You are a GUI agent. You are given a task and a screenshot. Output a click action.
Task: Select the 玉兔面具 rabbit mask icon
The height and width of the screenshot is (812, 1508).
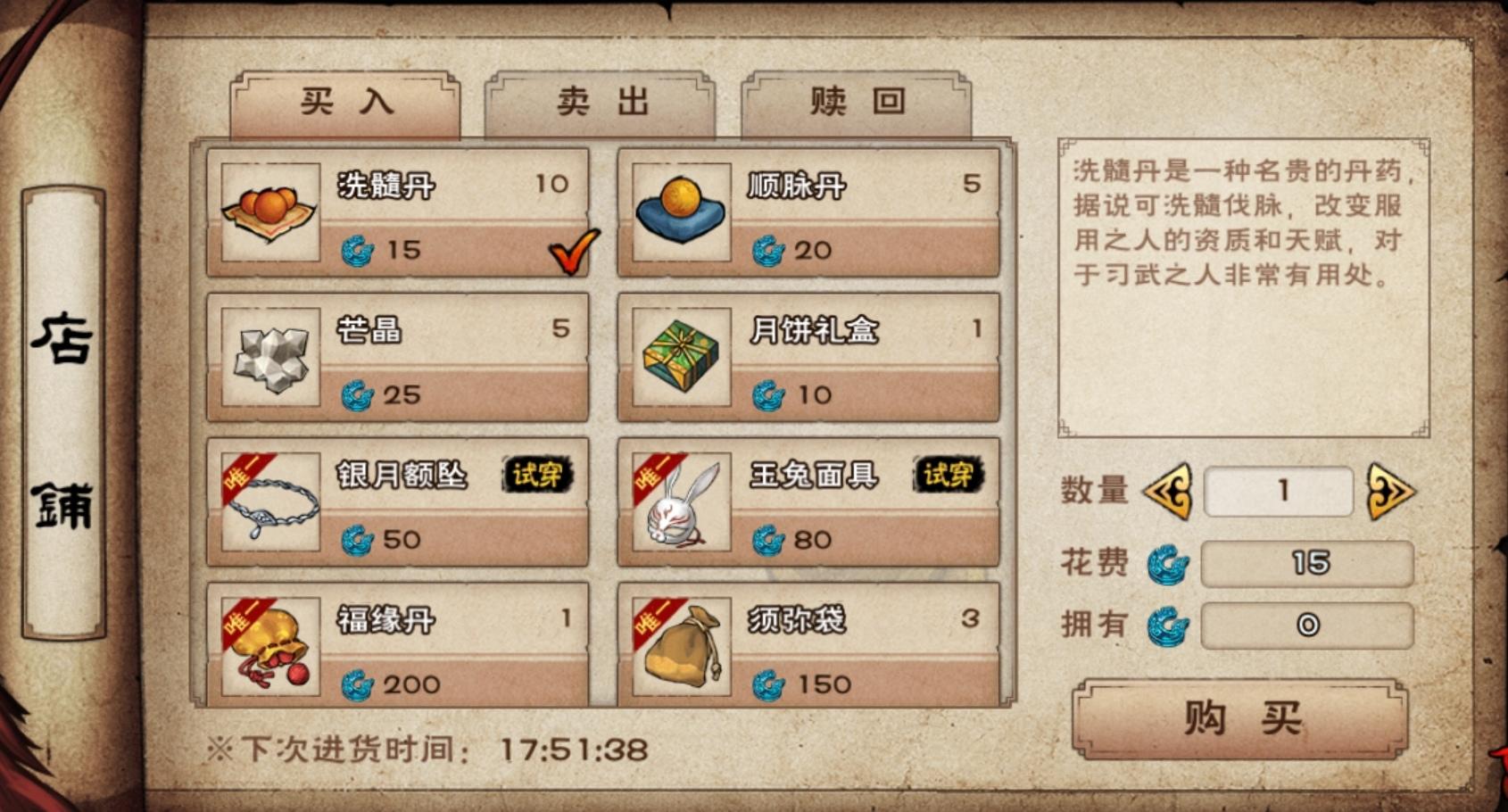(681, 501)
